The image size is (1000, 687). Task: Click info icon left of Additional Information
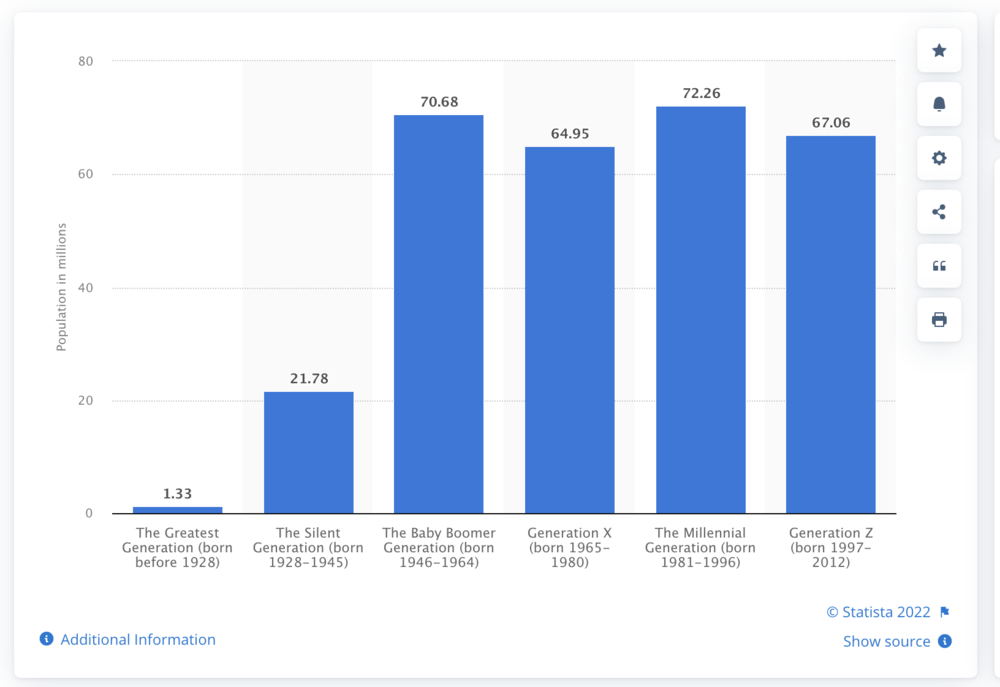point(46,639)
